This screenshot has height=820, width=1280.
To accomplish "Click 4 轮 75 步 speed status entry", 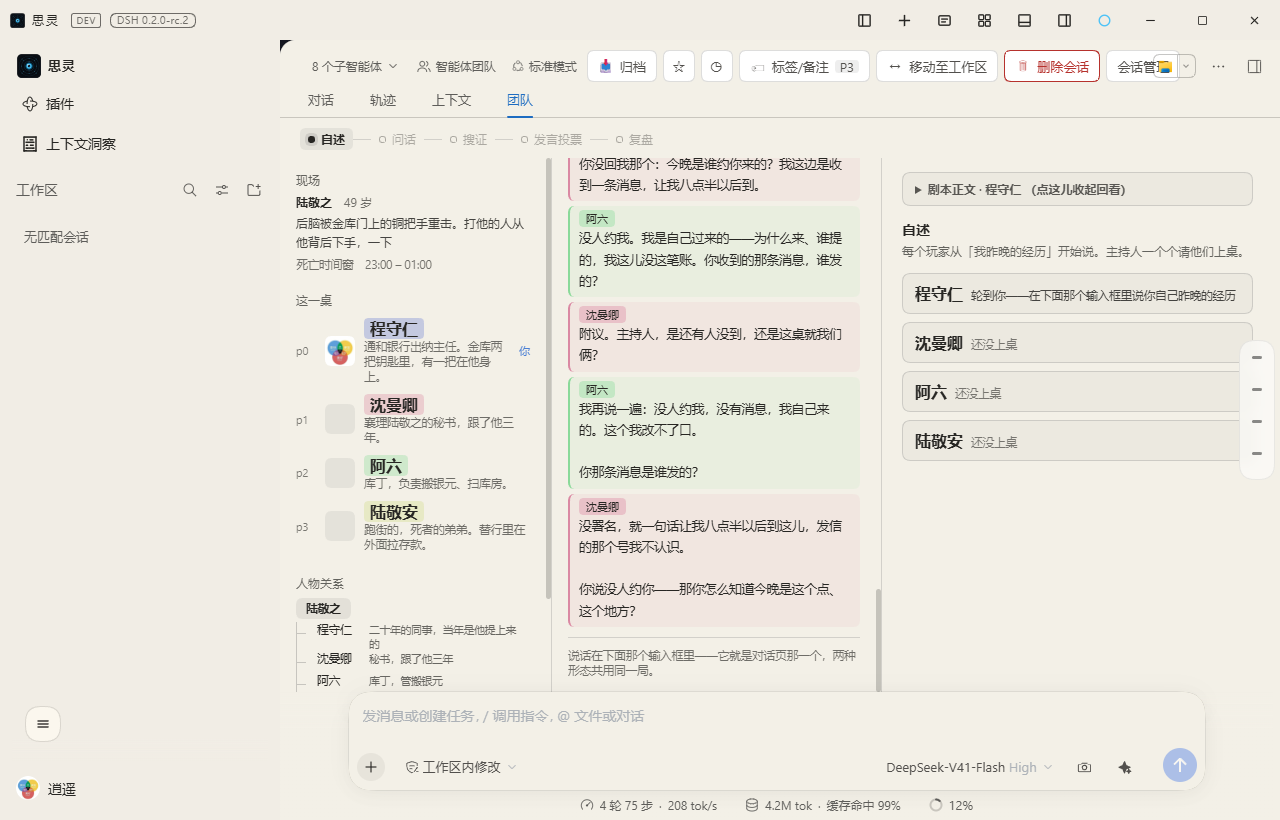I will click(648, 805).
